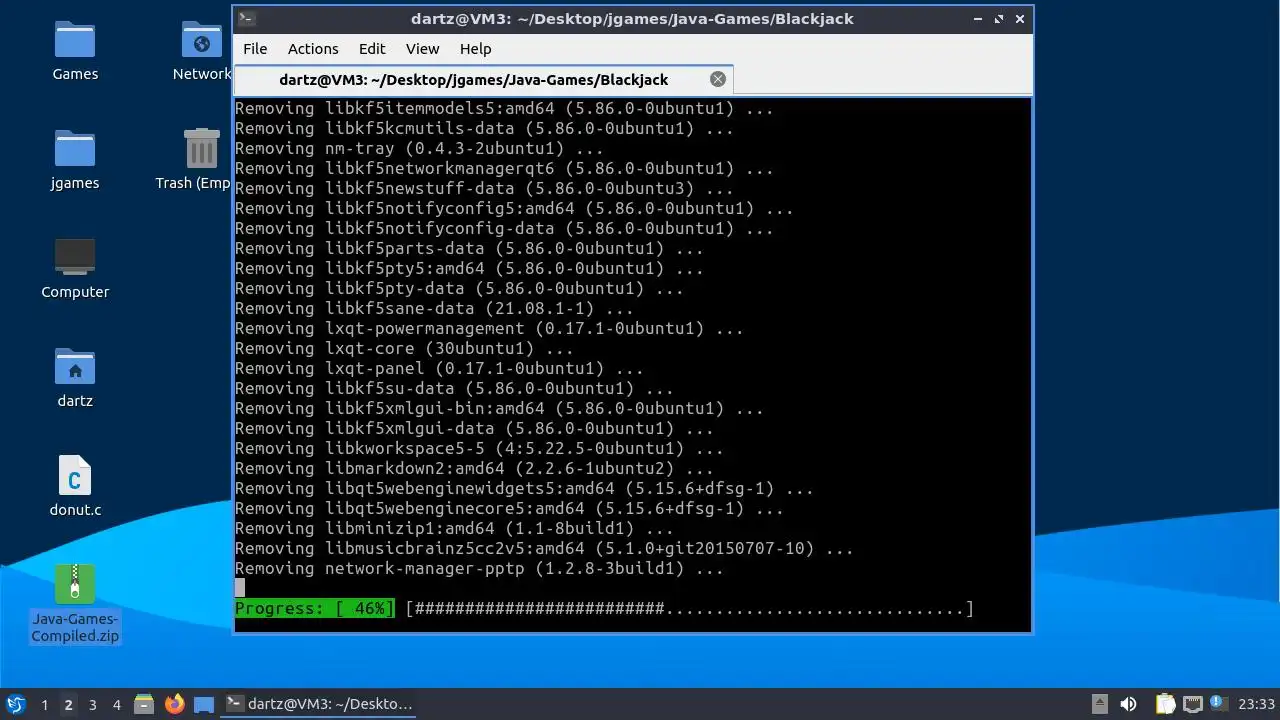Click the line 'Removing libkf5sane-data'
1280x720 pixels.
(434, 308)
